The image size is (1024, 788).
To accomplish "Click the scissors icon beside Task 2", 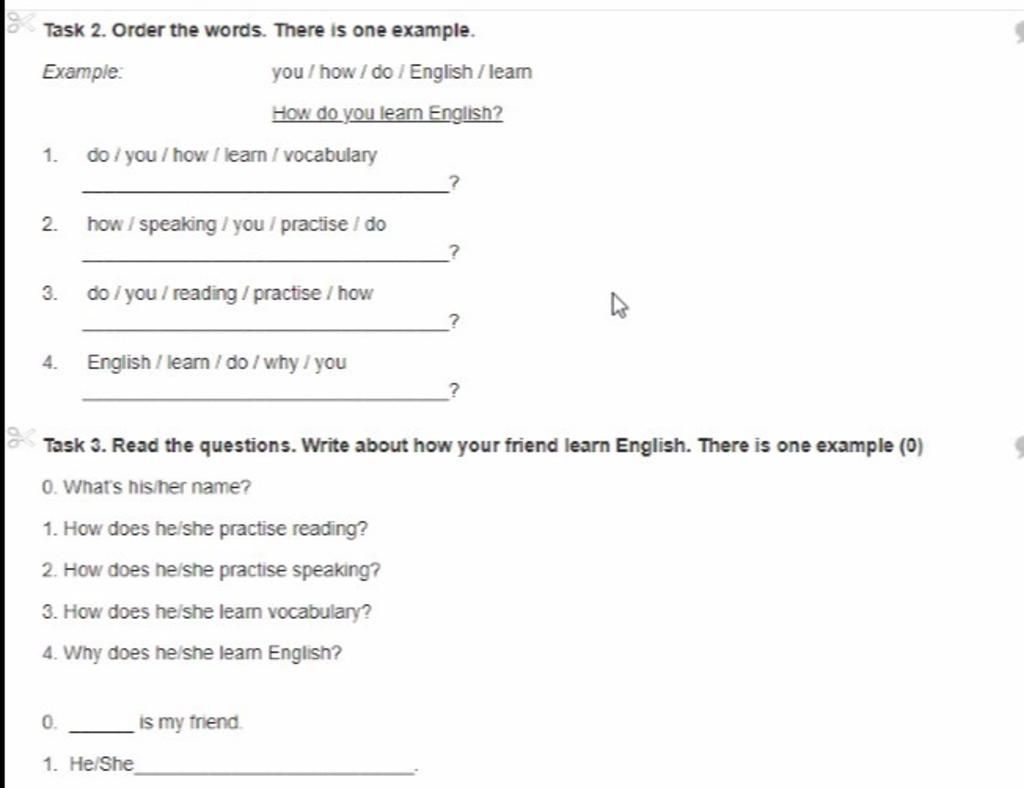I will click(x=20, y=22).
